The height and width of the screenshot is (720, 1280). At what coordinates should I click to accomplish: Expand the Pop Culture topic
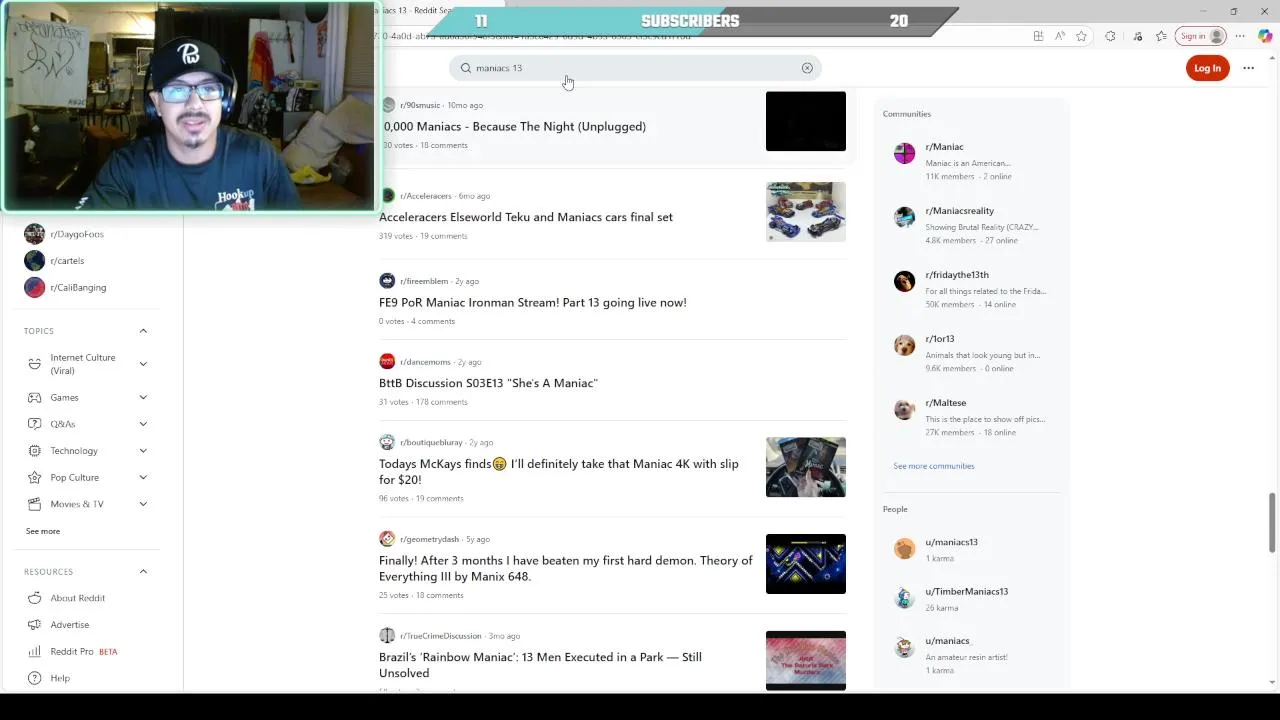tap(143, 478)
